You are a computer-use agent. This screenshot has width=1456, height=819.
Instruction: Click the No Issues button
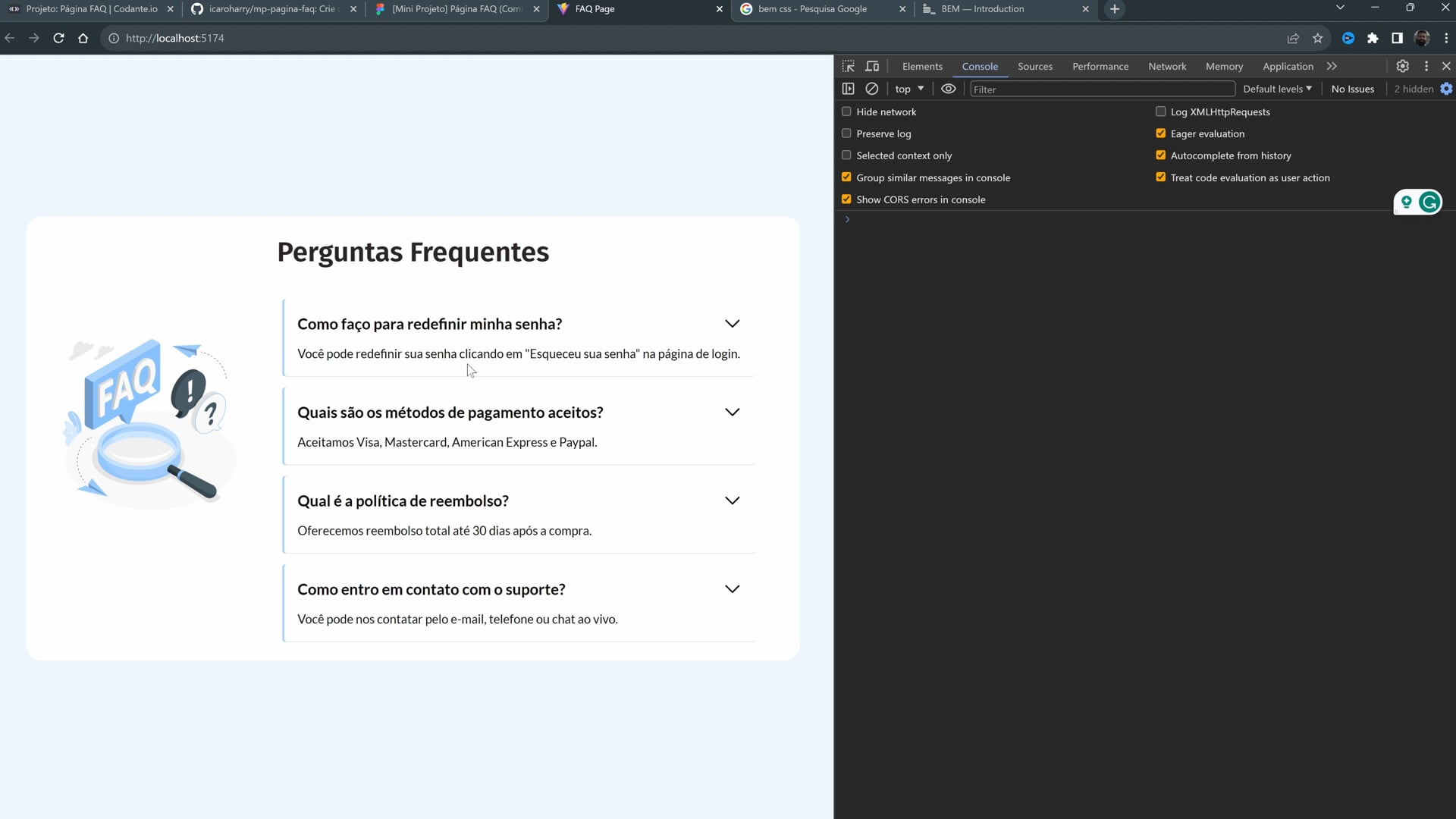pyautogui.click(x=1352, y=89)
